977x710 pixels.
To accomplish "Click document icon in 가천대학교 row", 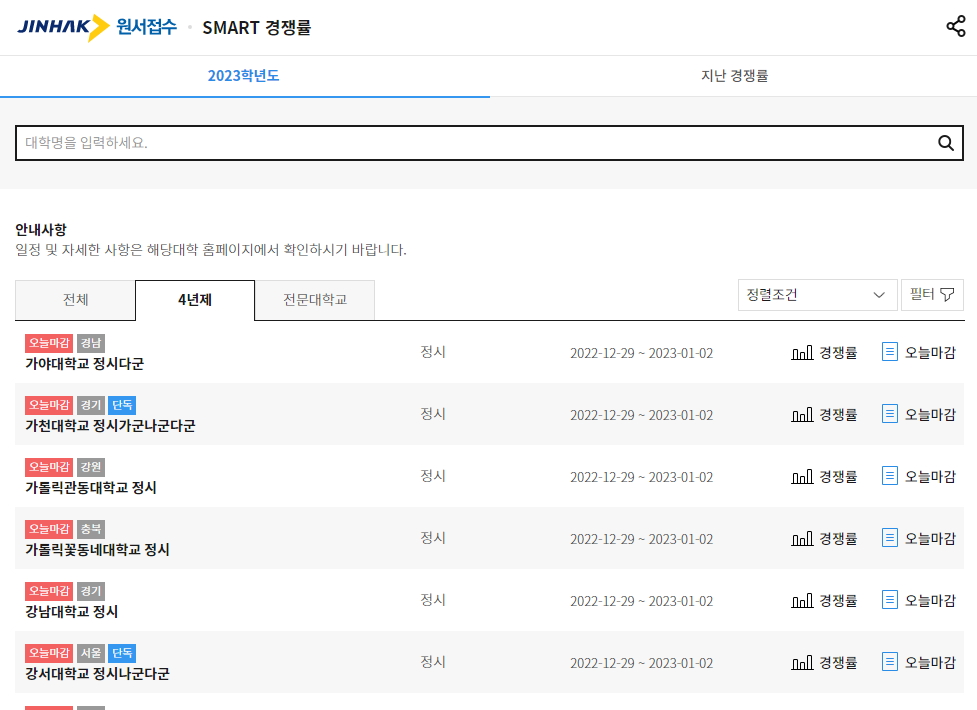I will pos(890,413).
